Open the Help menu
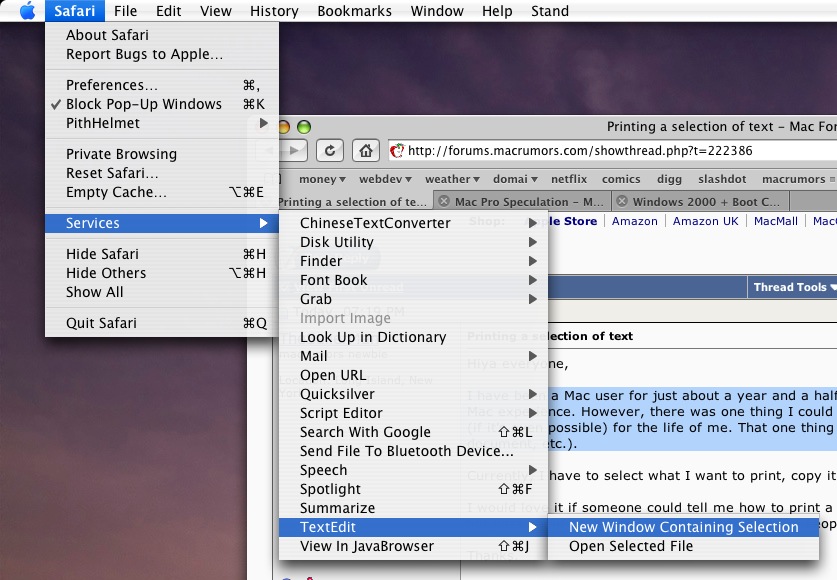837x580 pixels. (497, 11)
